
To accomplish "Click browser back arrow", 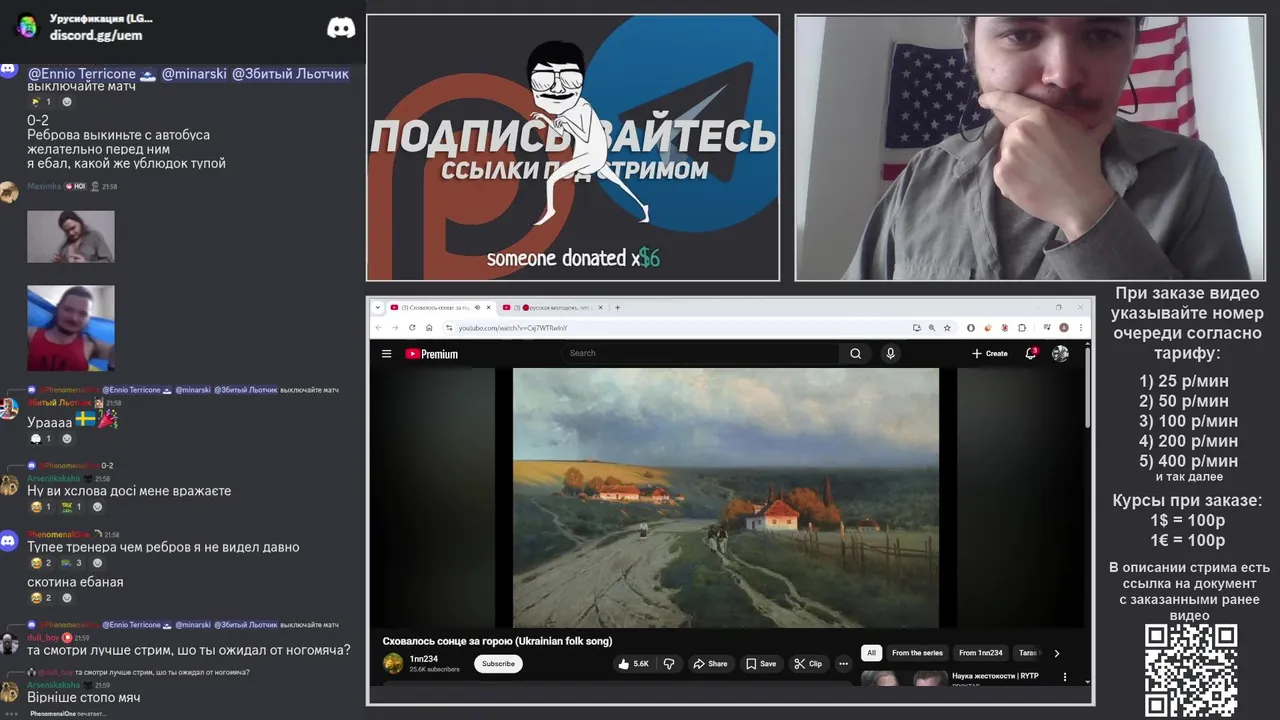I will (378, 327).
